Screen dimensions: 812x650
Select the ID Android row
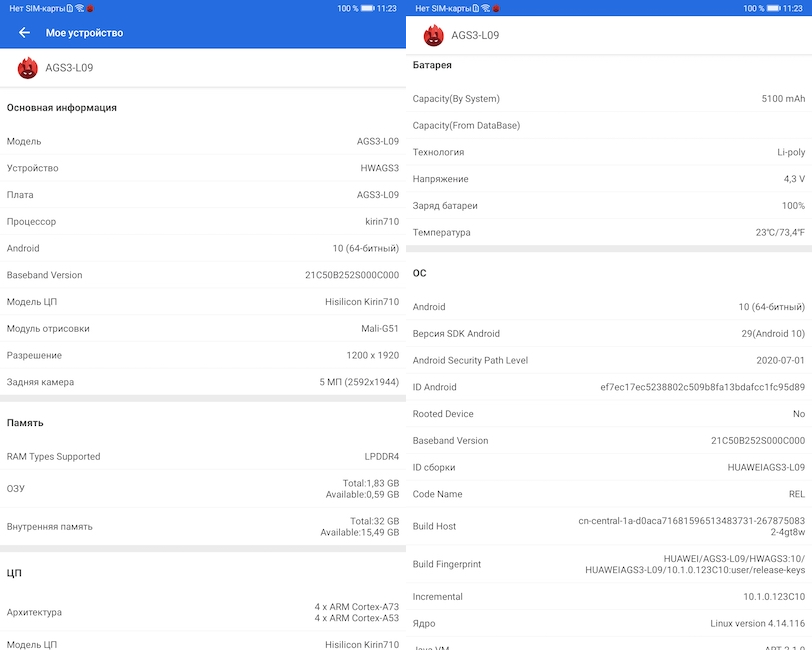pyautogui.click(x=609, y=387)
